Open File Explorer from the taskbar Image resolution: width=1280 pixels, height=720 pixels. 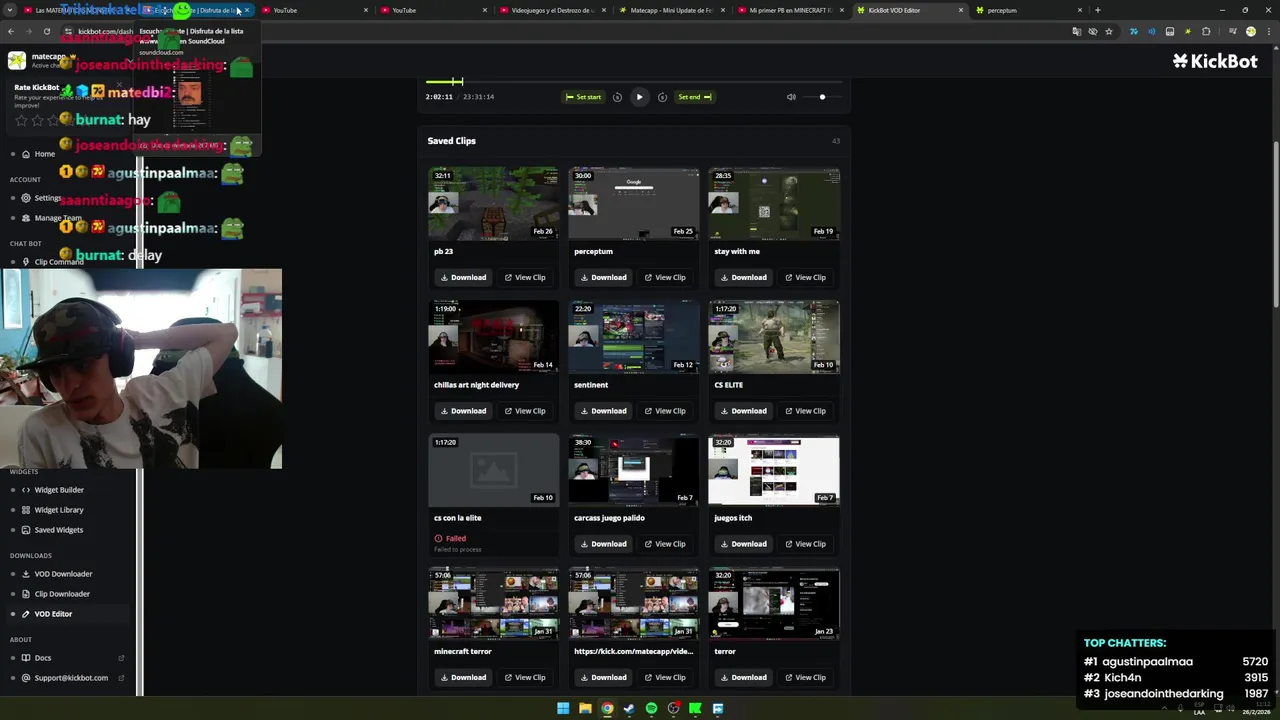coord(585,708)
